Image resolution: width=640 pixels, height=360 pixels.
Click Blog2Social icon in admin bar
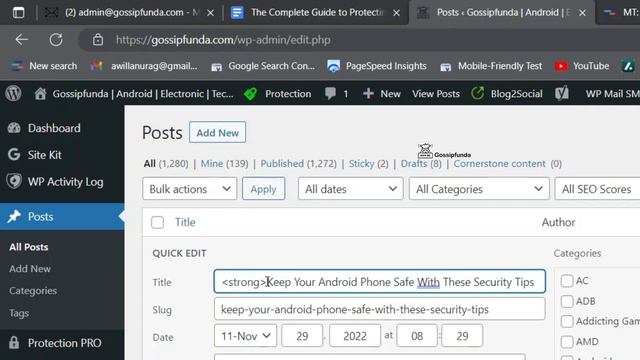pyautogui.click(x=477, y=93)
